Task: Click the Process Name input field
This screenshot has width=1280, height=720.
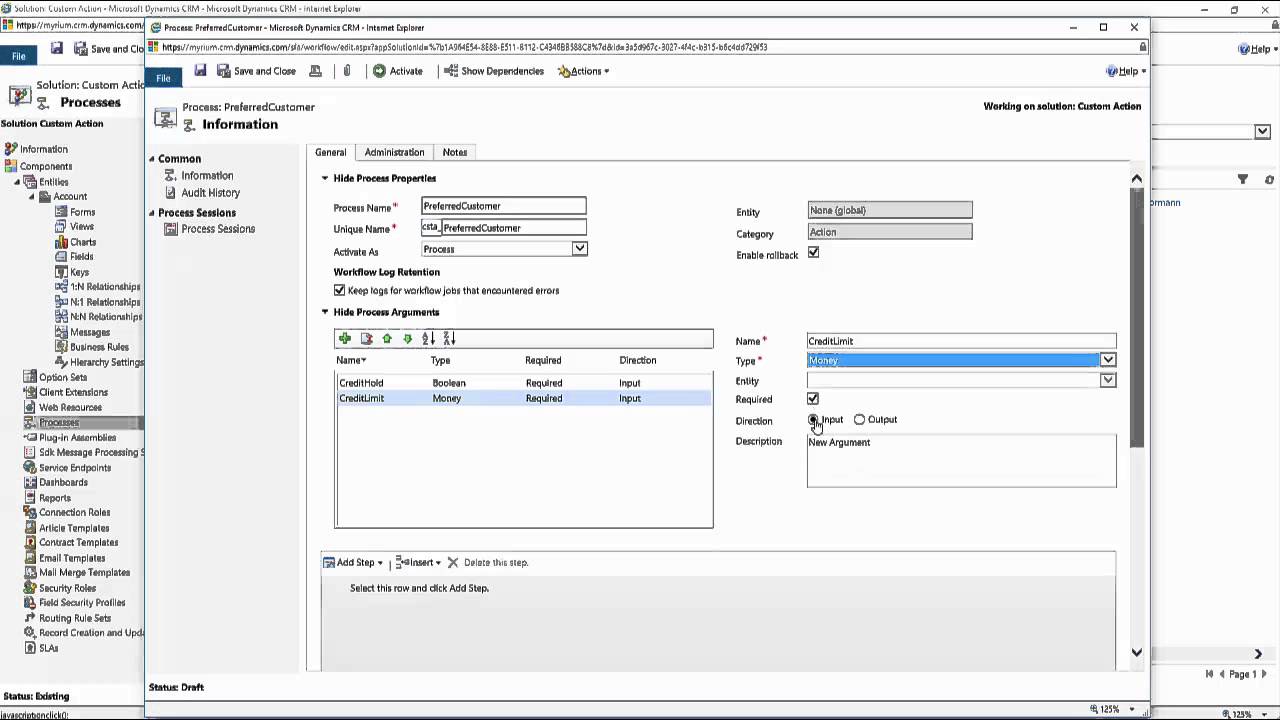Action: pos(504,206)
